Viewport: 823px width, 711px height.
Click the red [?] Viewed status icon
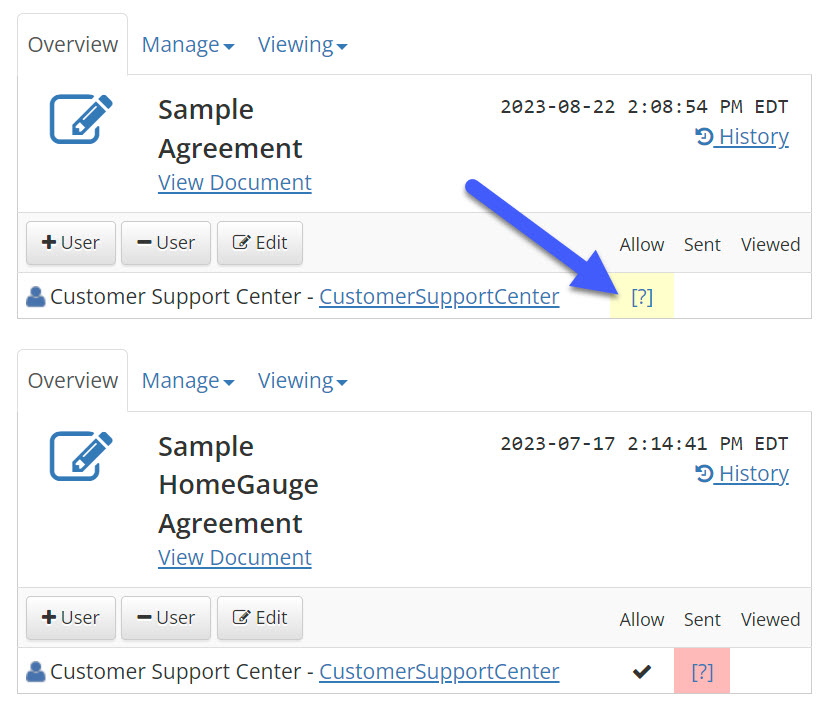click(x=701, y=672)
